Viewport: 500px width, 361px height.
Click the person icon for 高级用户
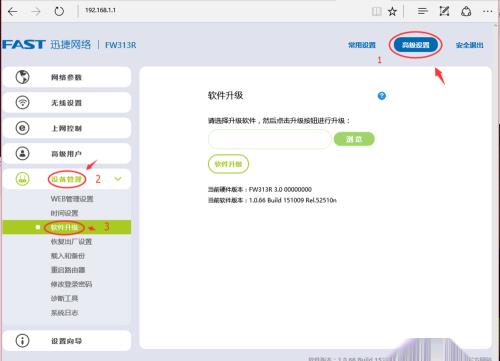coord(23,153)
